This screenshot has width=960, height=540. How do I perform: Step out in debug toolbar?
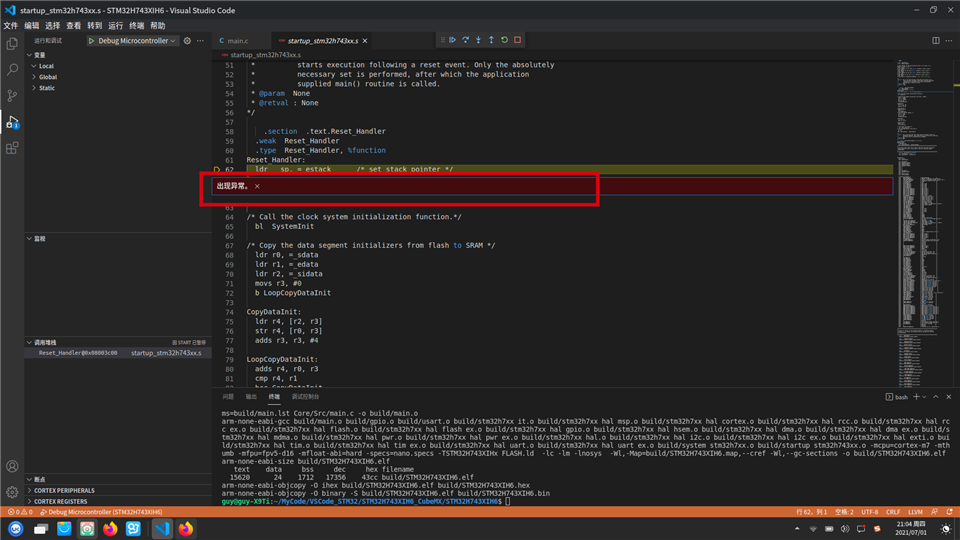pyautogui.click(x=491, y=40)
